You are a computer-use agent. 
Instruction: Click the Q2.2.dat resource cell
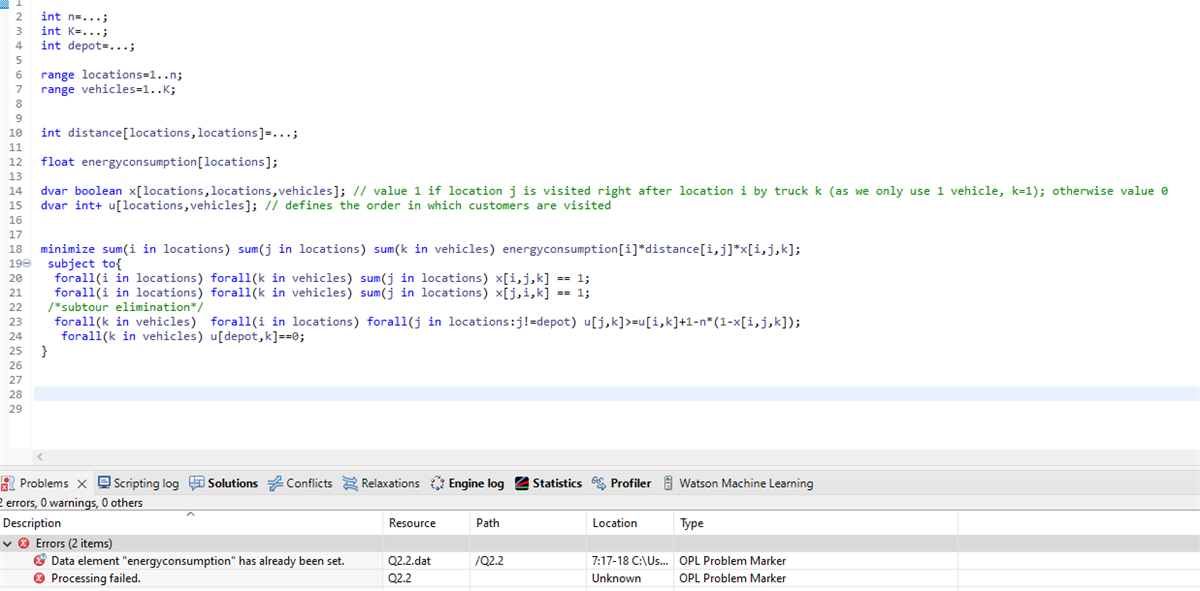tap(411, 561)
